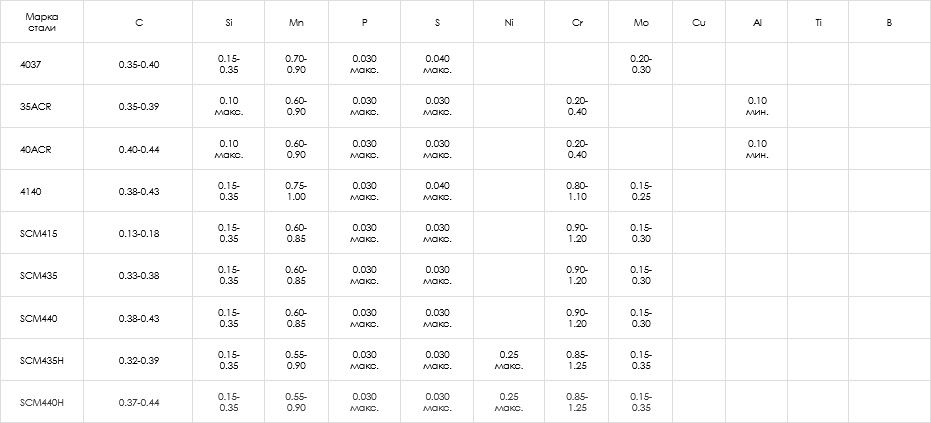Click the 4140 steel grade cell
The height and width of the screenshot is (423, 931).
31,191
